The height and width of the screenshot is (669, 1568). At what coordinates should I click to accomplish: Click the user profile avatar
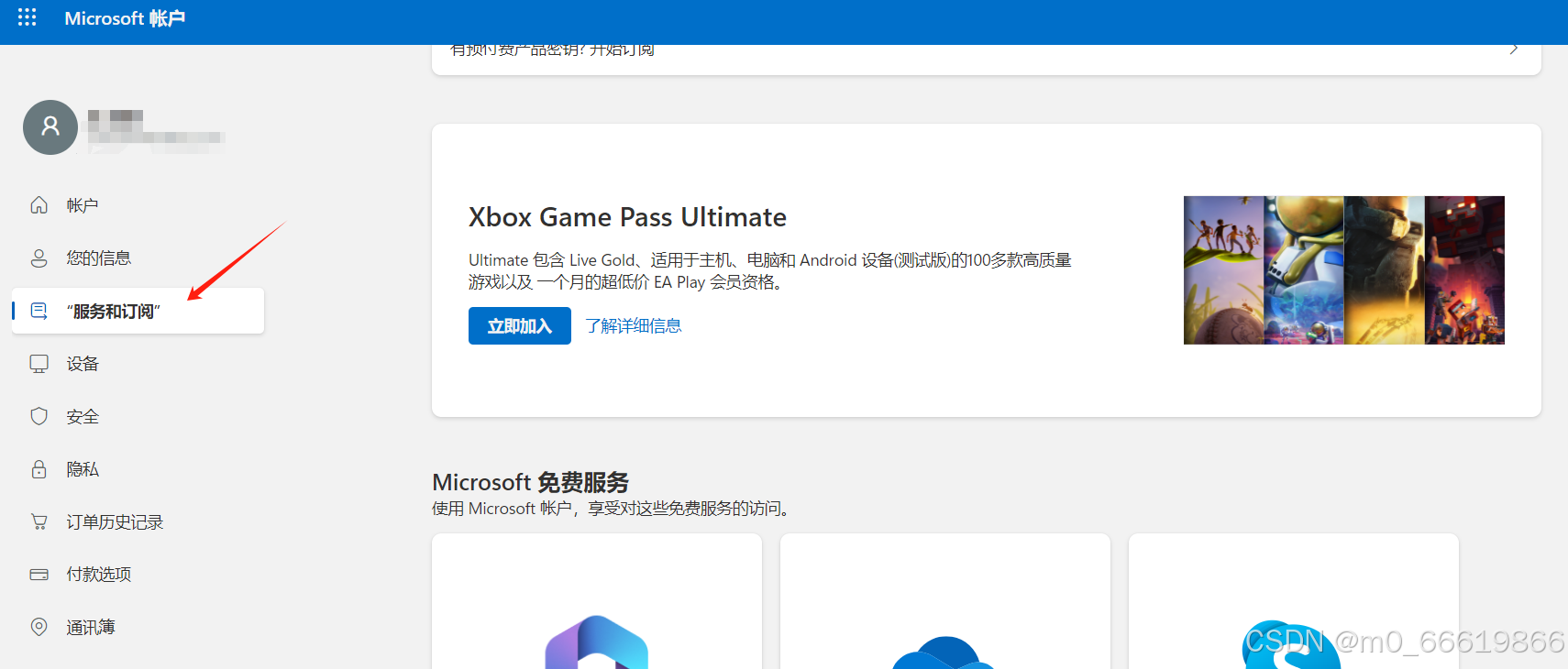pos(50,127)
